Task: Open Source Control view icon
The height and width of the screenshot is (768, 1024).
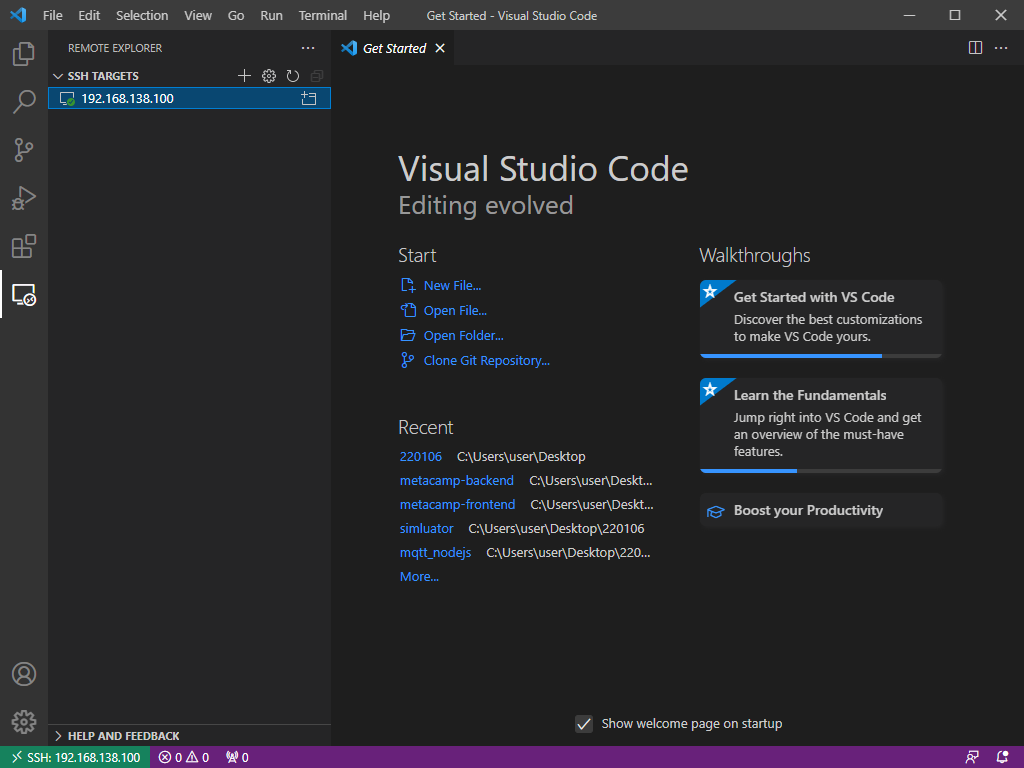Action: [x=24, y=150]
